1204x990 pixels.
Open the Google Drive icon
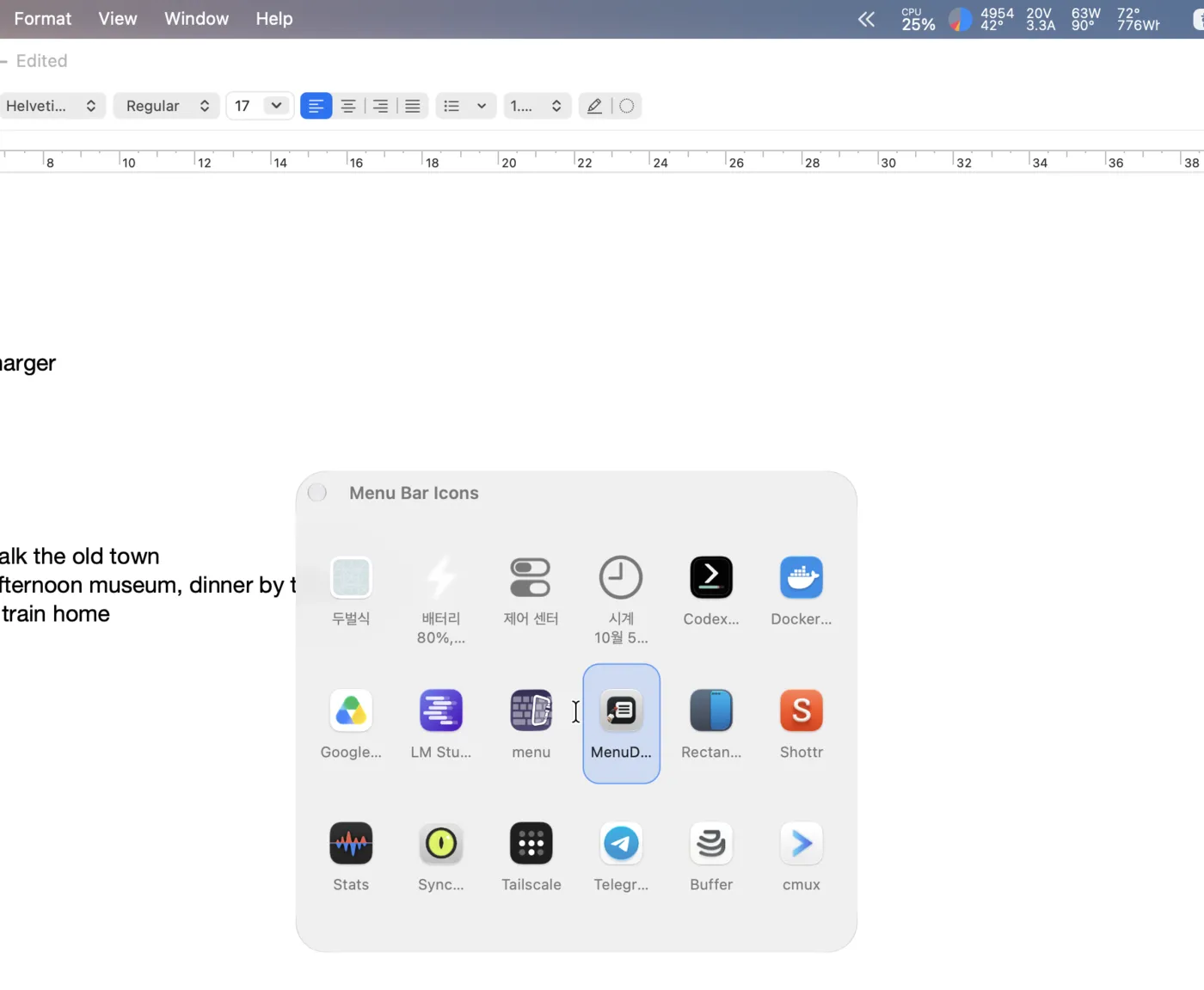tap(351, 710)
